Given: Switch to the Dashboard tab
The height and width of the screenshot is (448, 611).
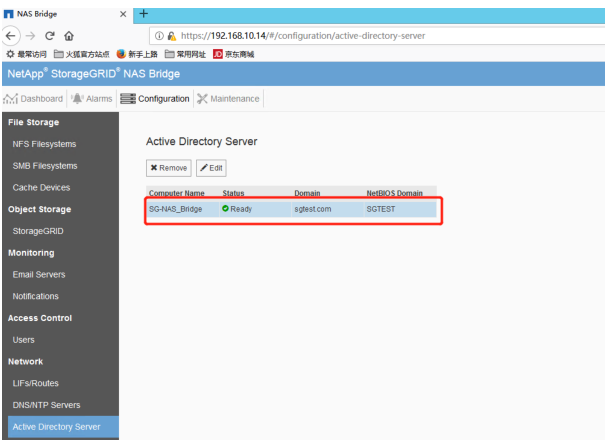Looking at the screenshot, I should 34,99.
